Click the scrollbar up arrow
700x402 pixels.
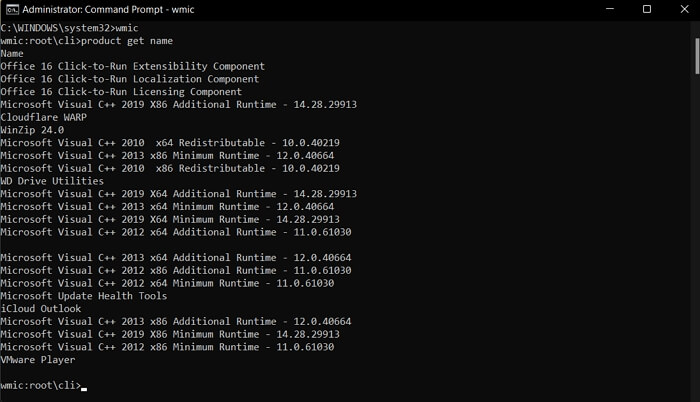click(695, 26)
